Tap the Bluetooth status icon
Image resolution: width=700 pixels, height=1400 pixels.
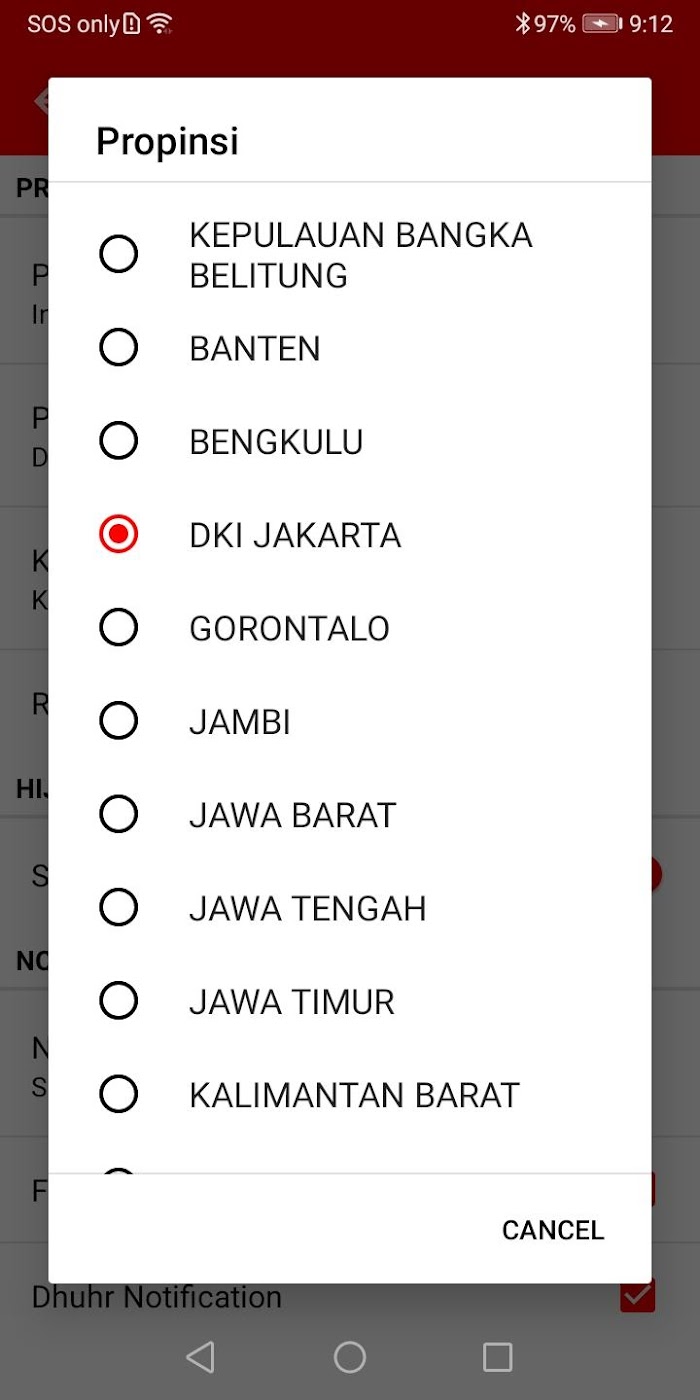[522, 23]
